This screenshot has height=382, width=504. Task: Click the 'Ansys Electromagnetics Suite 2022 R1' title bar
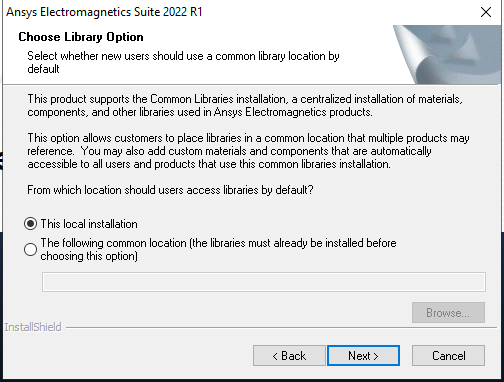pos(104,12)
